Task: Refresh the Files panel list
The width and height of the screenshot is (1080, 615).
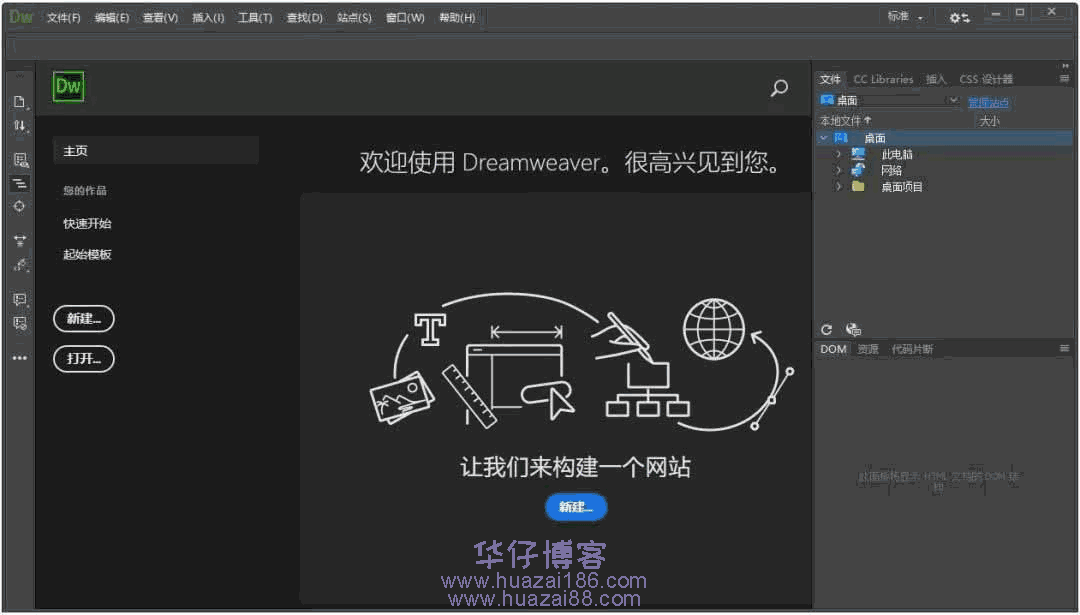Action: (827, 330)
